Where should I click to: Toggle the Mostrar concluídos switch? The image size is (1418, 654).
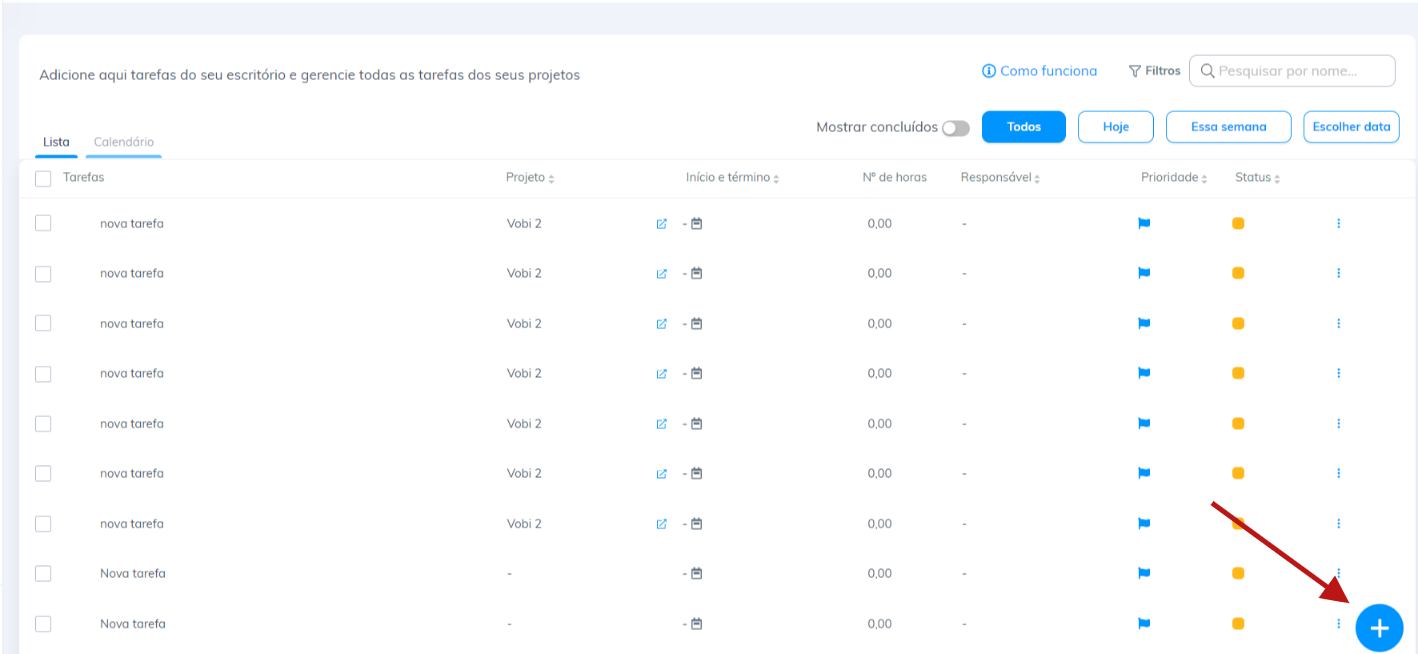(955, 128)
